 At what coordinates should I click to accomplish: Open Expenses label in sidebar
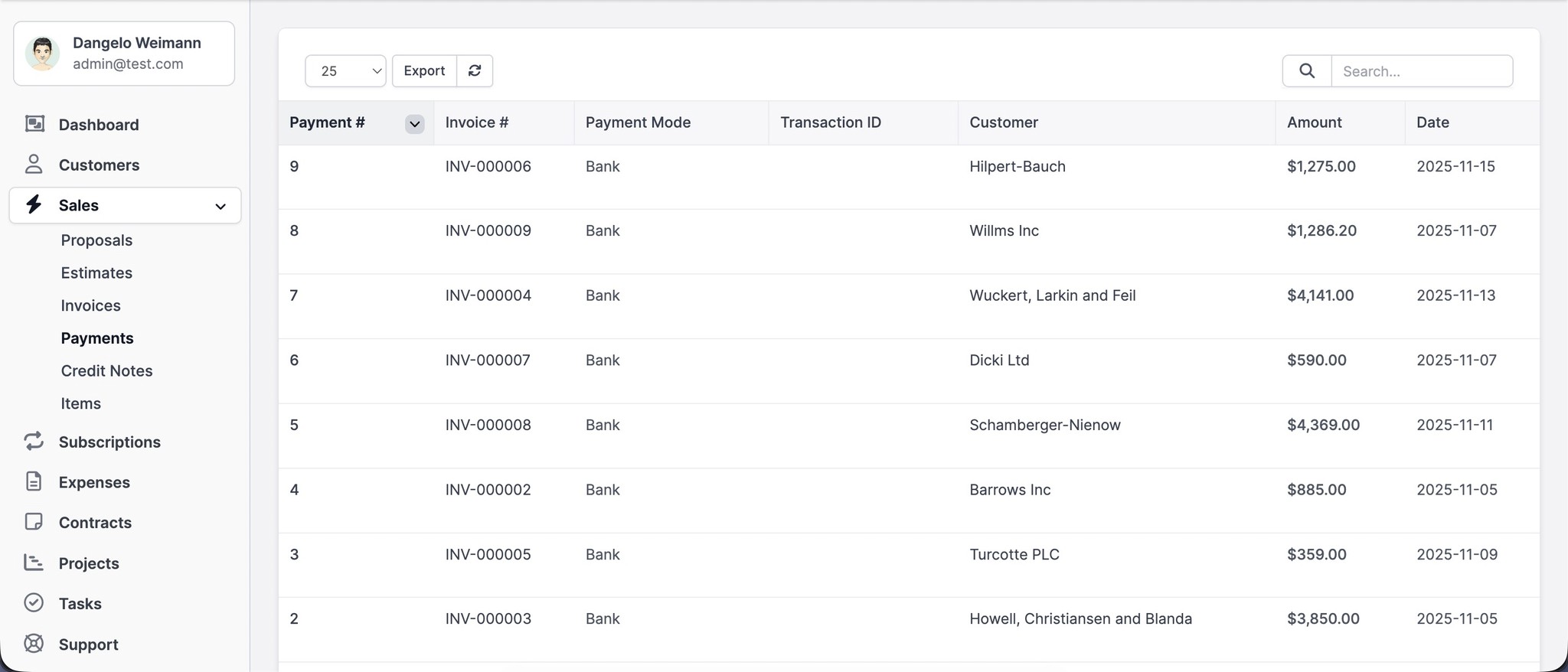pyautogui.click(x=94, y=482)
